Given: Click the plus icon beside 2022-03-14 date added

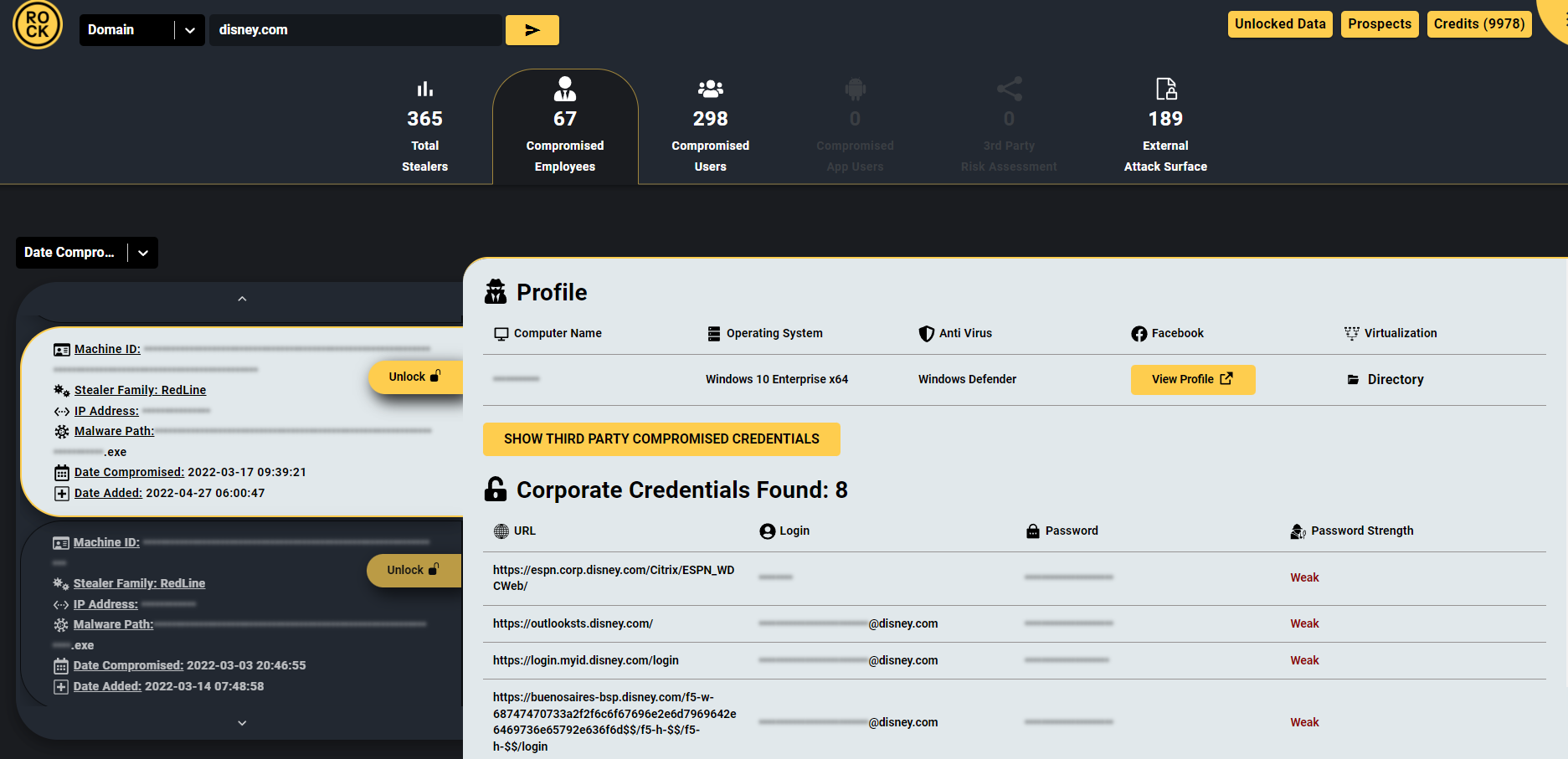Looking at the screenshot, I should coord(61,687).
